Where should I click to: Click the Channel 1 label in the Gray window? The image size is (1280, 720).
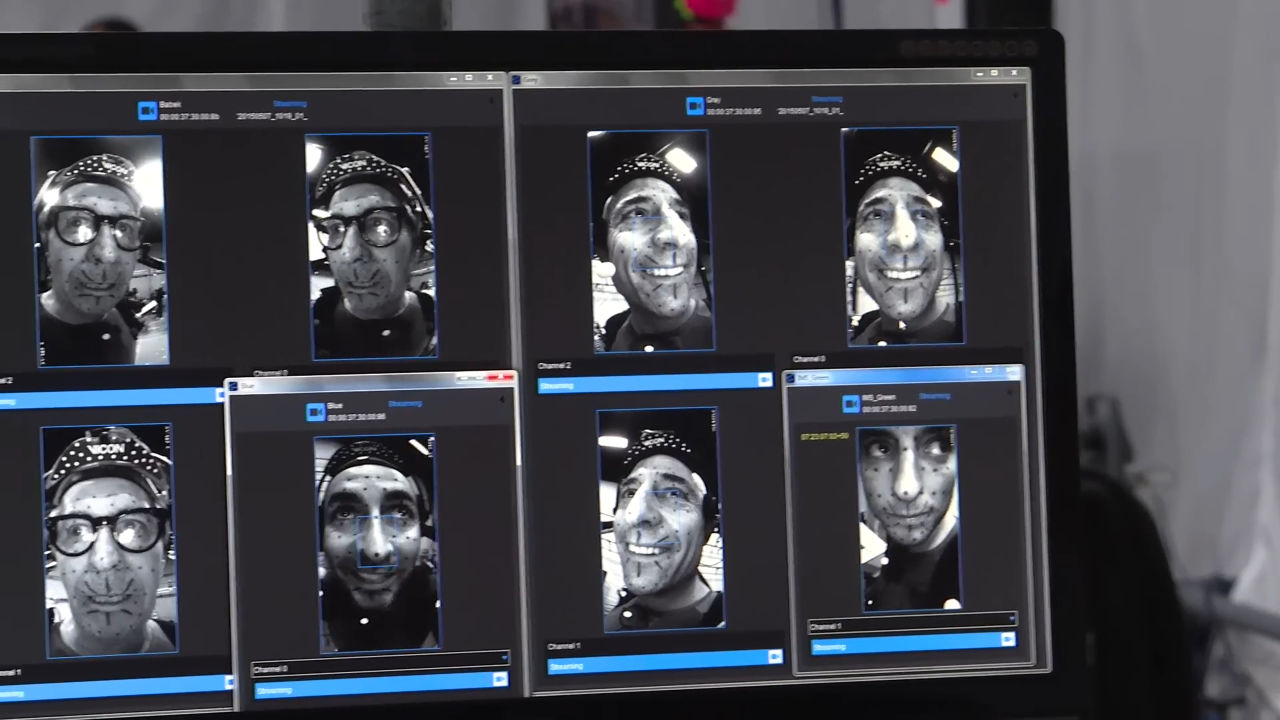pos(564,646)
